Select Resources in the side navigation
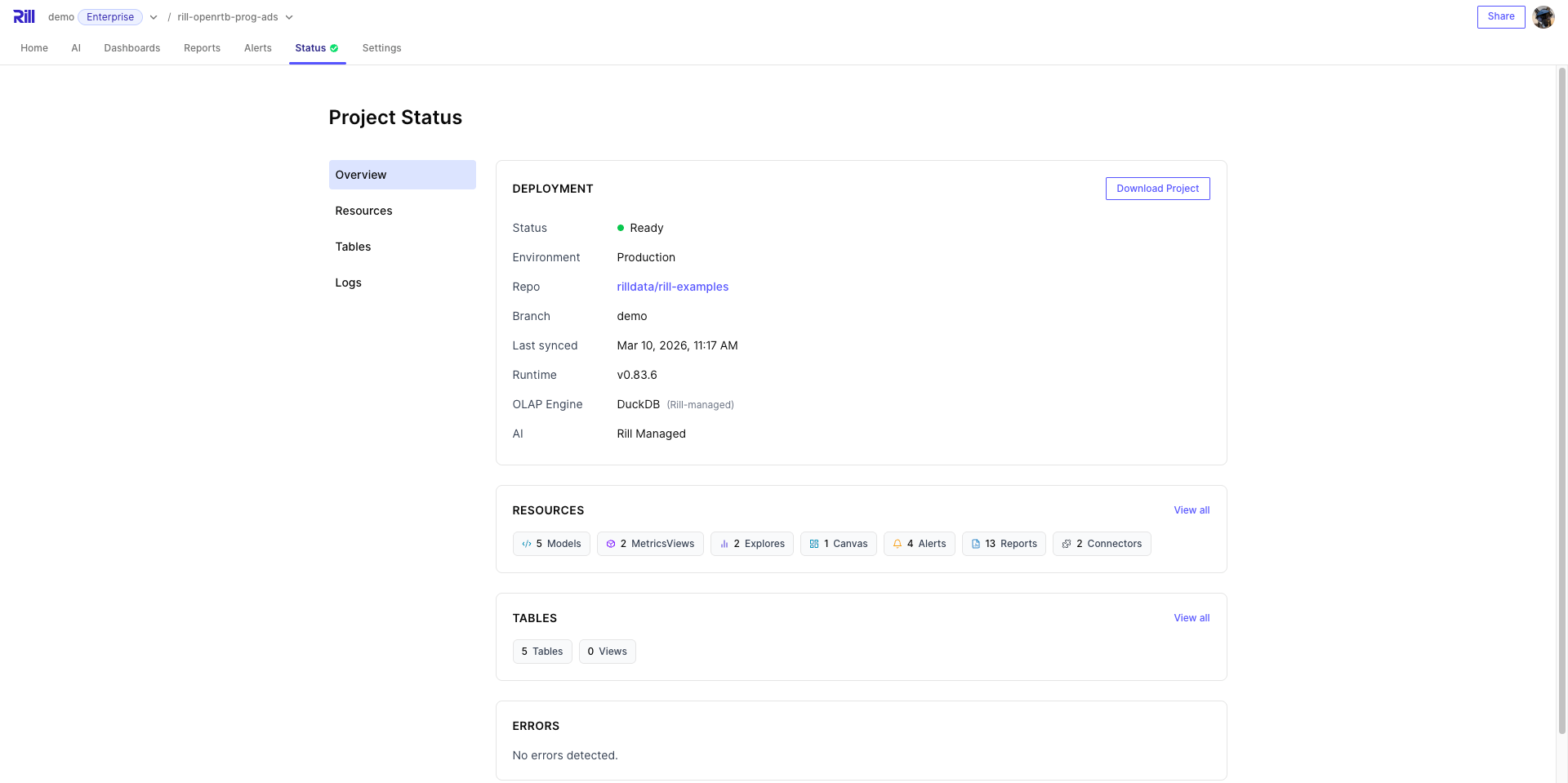 click(x=363, y=211)
